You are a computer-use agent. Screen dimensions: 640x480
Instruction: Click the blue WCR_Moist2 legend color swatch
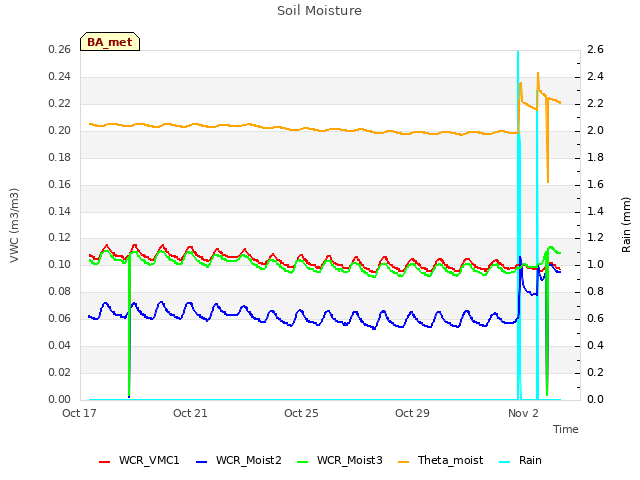202,462
